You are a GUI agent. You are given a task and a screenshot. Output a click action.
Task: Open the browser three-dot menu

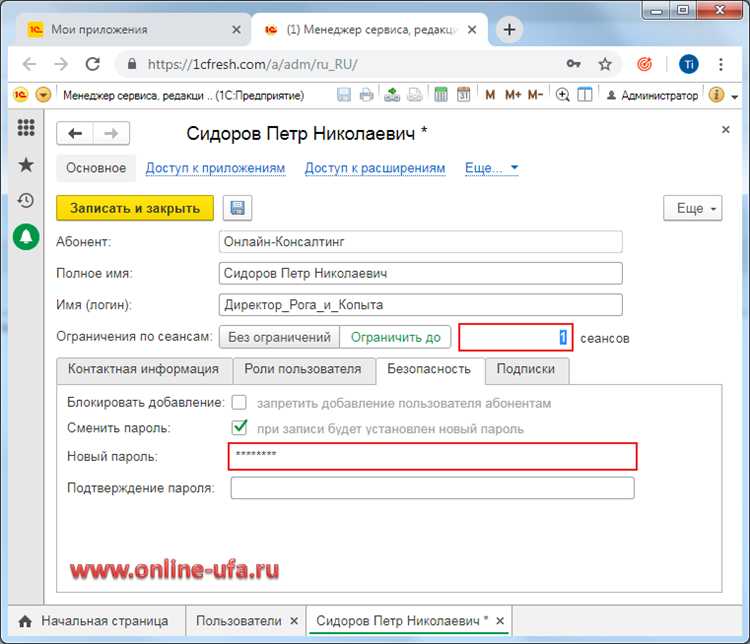point(720,64)
